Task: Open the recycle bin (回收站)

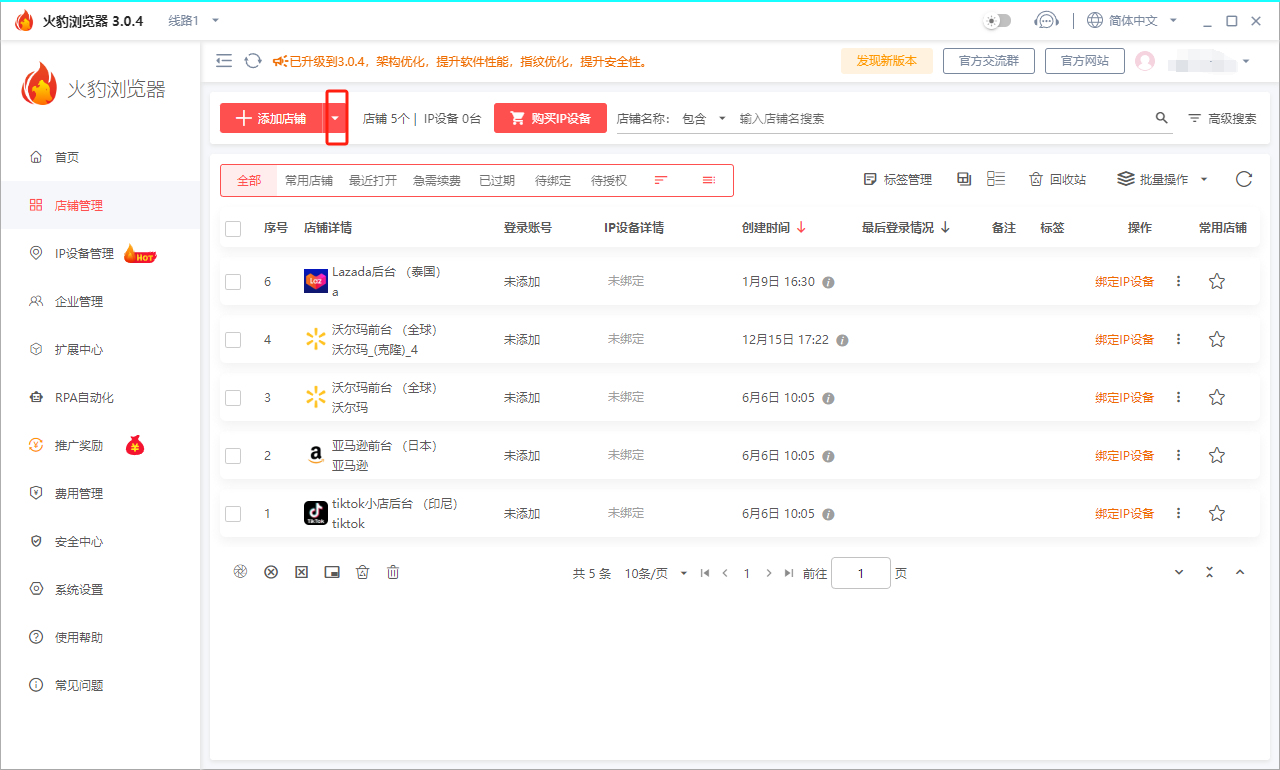Action: pos(1057,179)
